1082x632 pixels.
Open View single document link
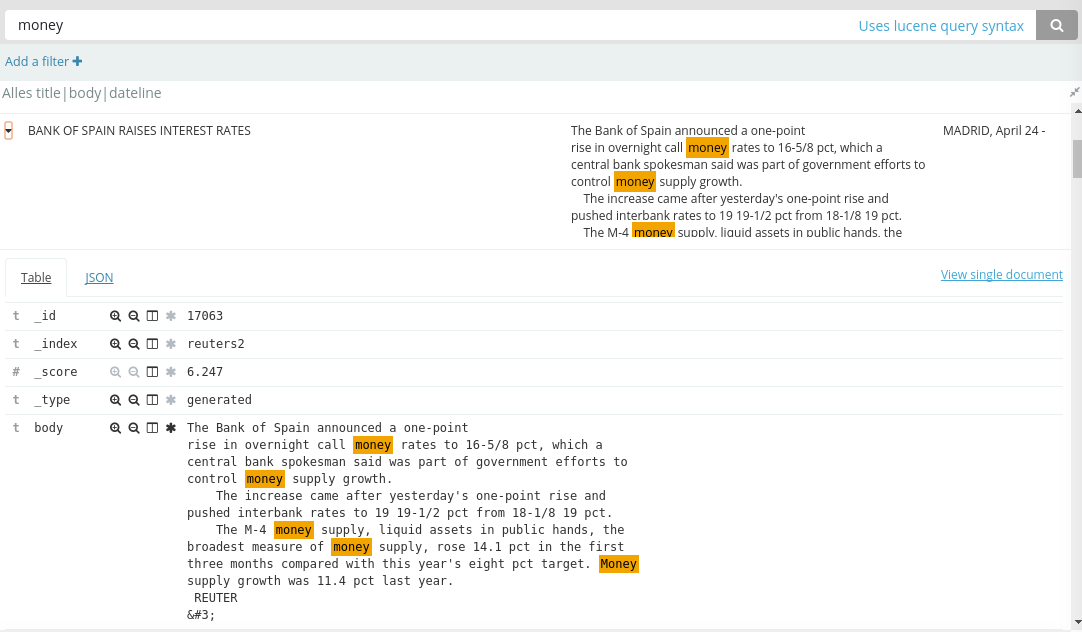pyautogui.click(x=1001, y=275)
